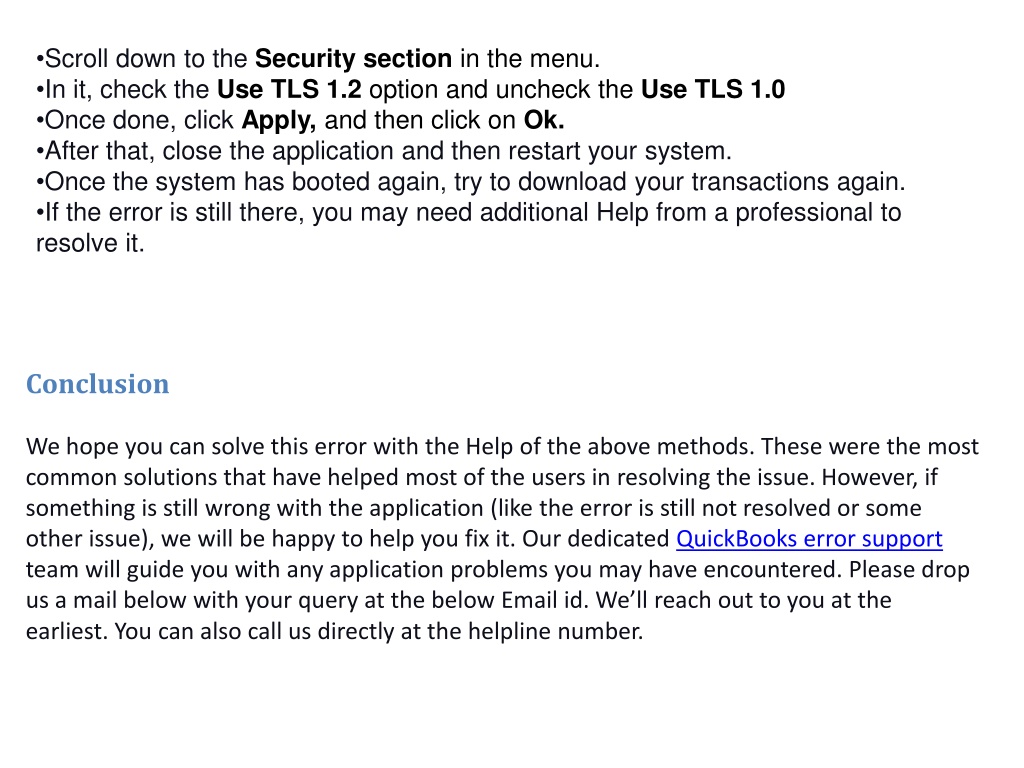
Task: Click the phrase Please drop
Action: [x=909, y=569]
